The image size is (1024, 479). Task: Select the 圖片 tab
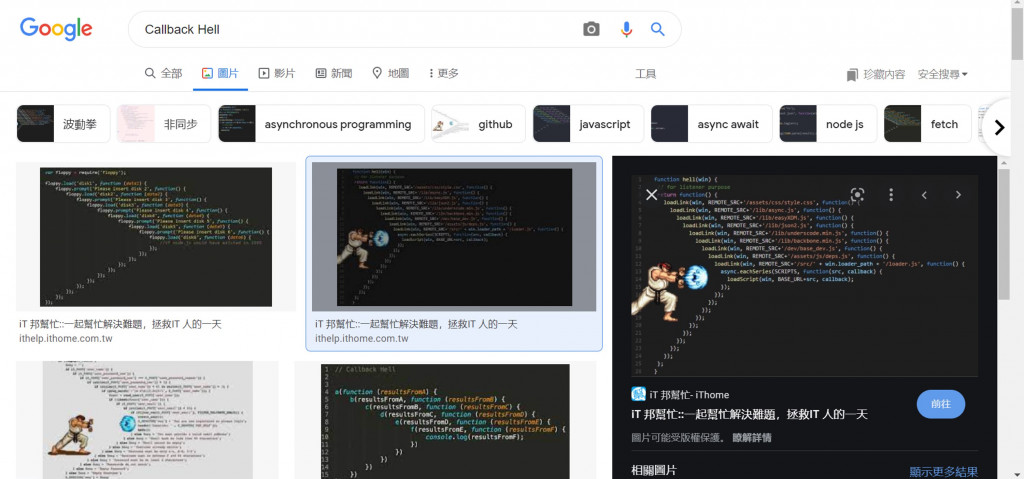220,73
